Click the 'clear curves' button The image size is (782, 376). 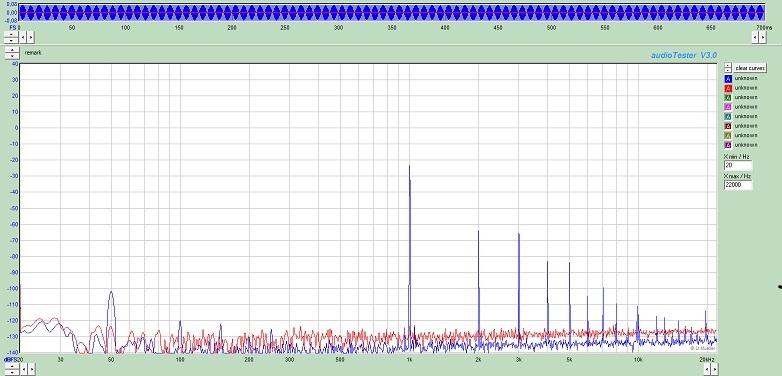tap(750, 68)
